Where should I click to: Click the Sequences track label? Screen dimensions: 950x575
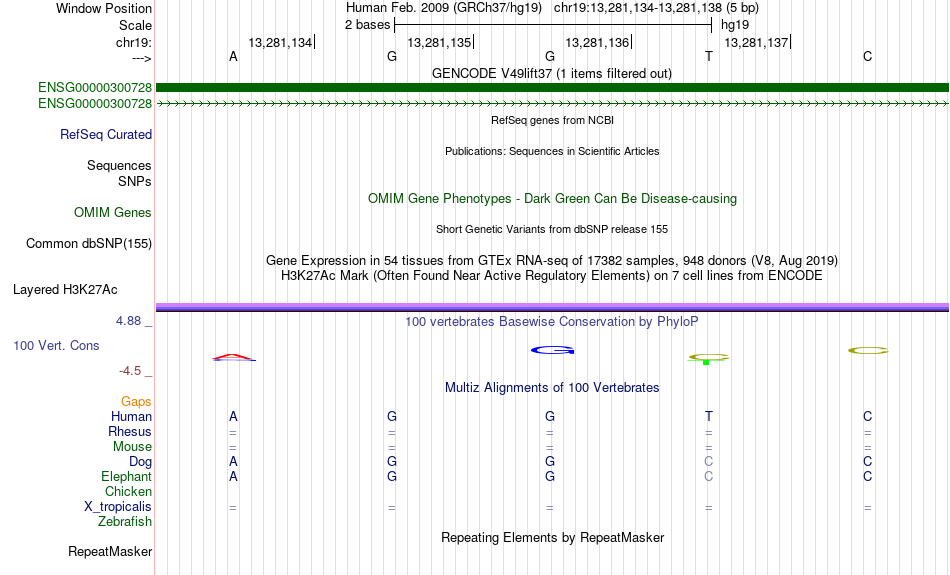coord(119,165)
